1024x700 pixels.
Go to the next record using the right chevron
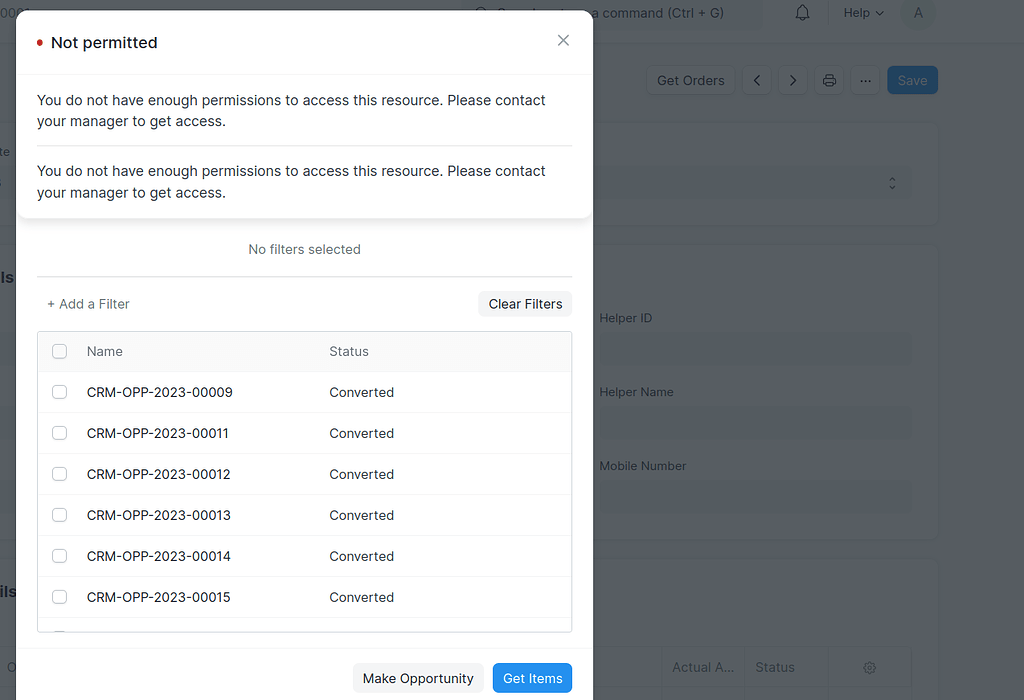793,80
